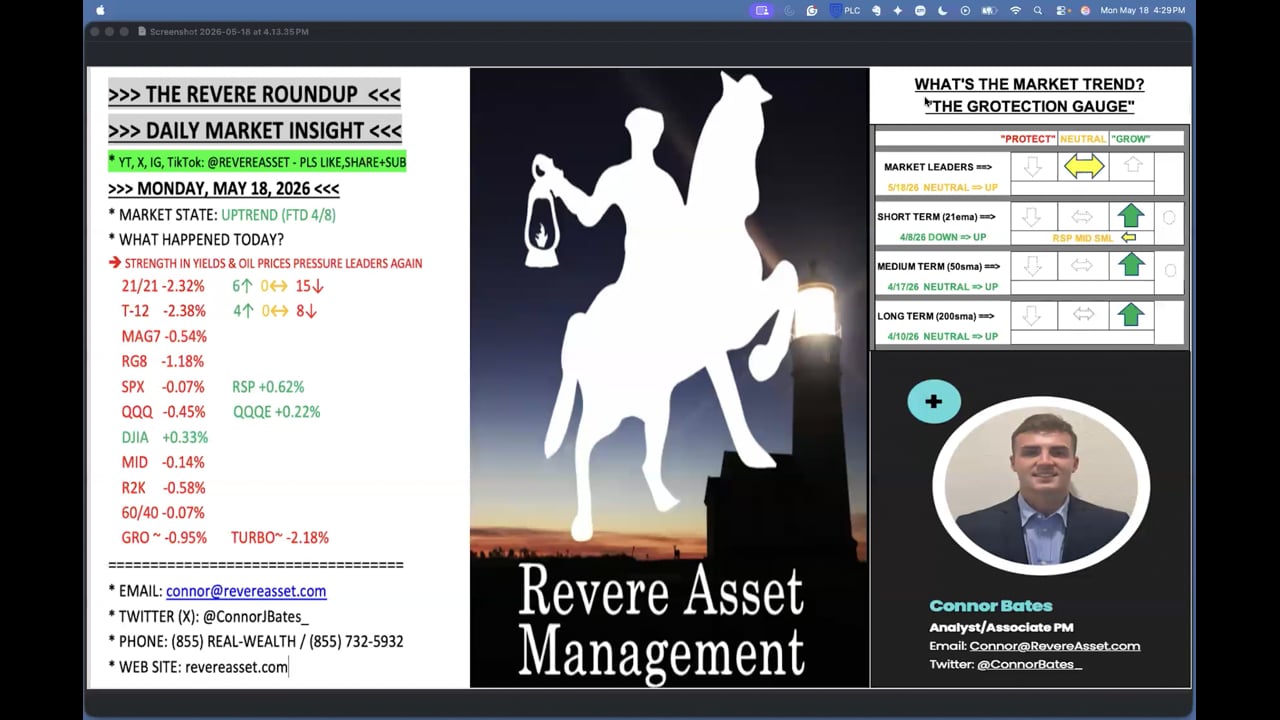Click the "RSP +0.62%" value
Viewport: 1280px width, 720px height.
click(268, 387)
